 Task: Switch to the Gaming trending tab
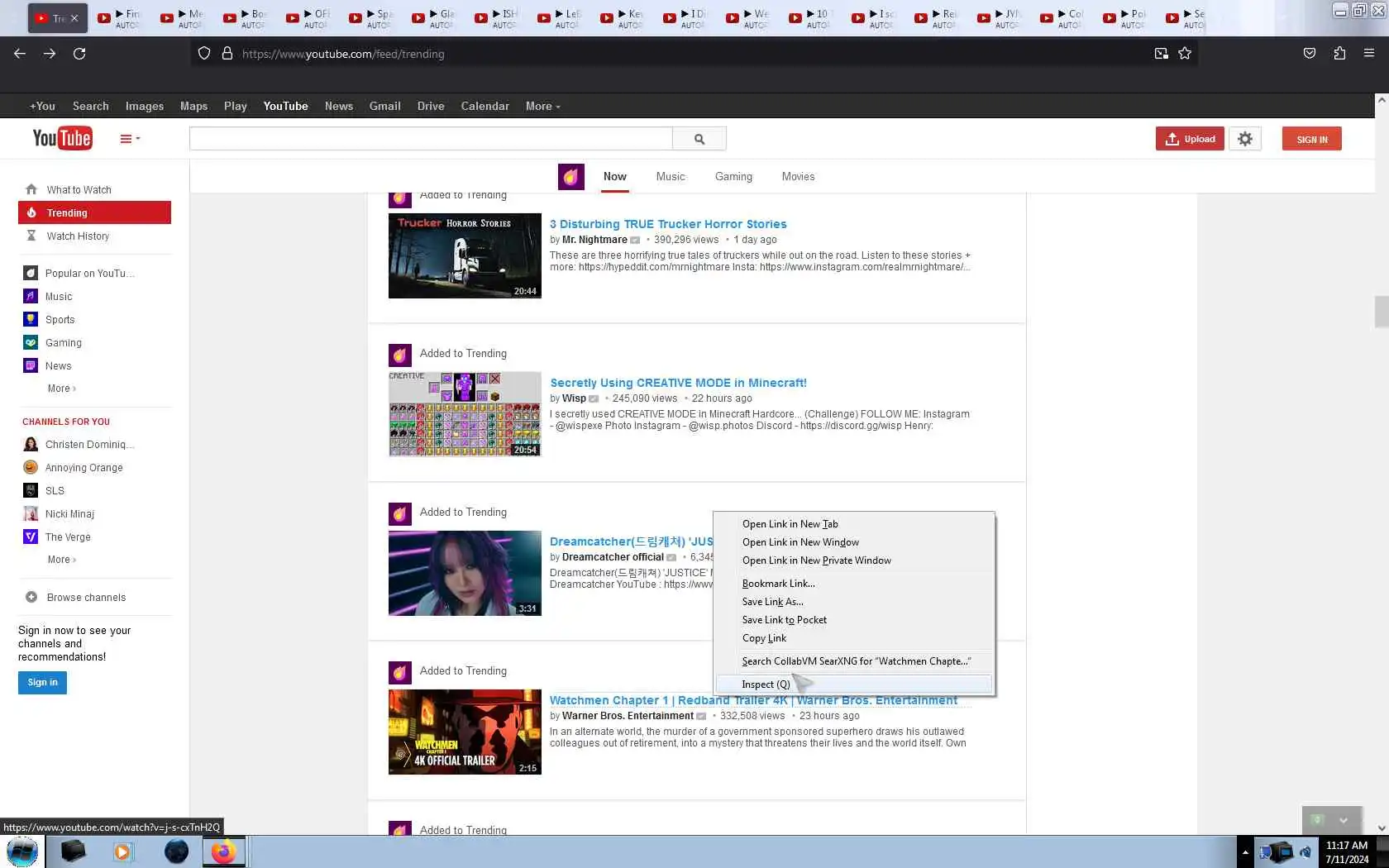click(x=733, y=177)
